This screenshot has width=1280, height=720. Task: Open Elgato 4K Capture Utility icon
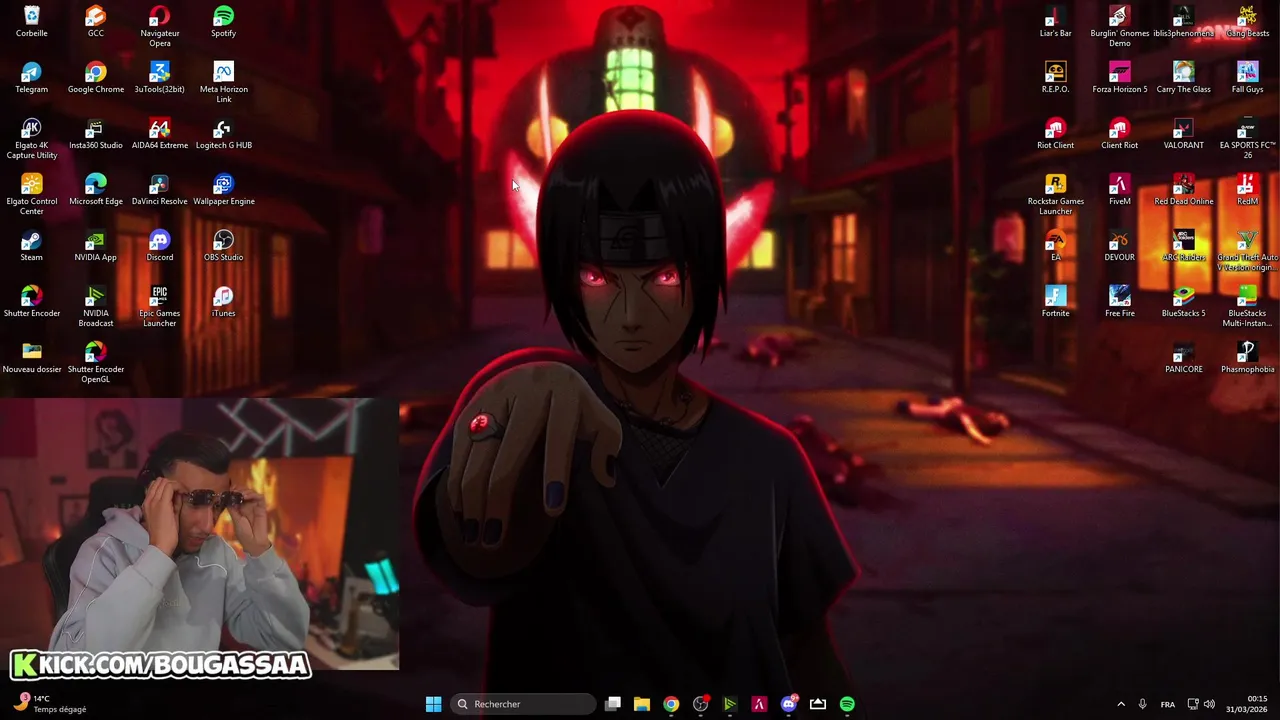click(x=32, y=138)
